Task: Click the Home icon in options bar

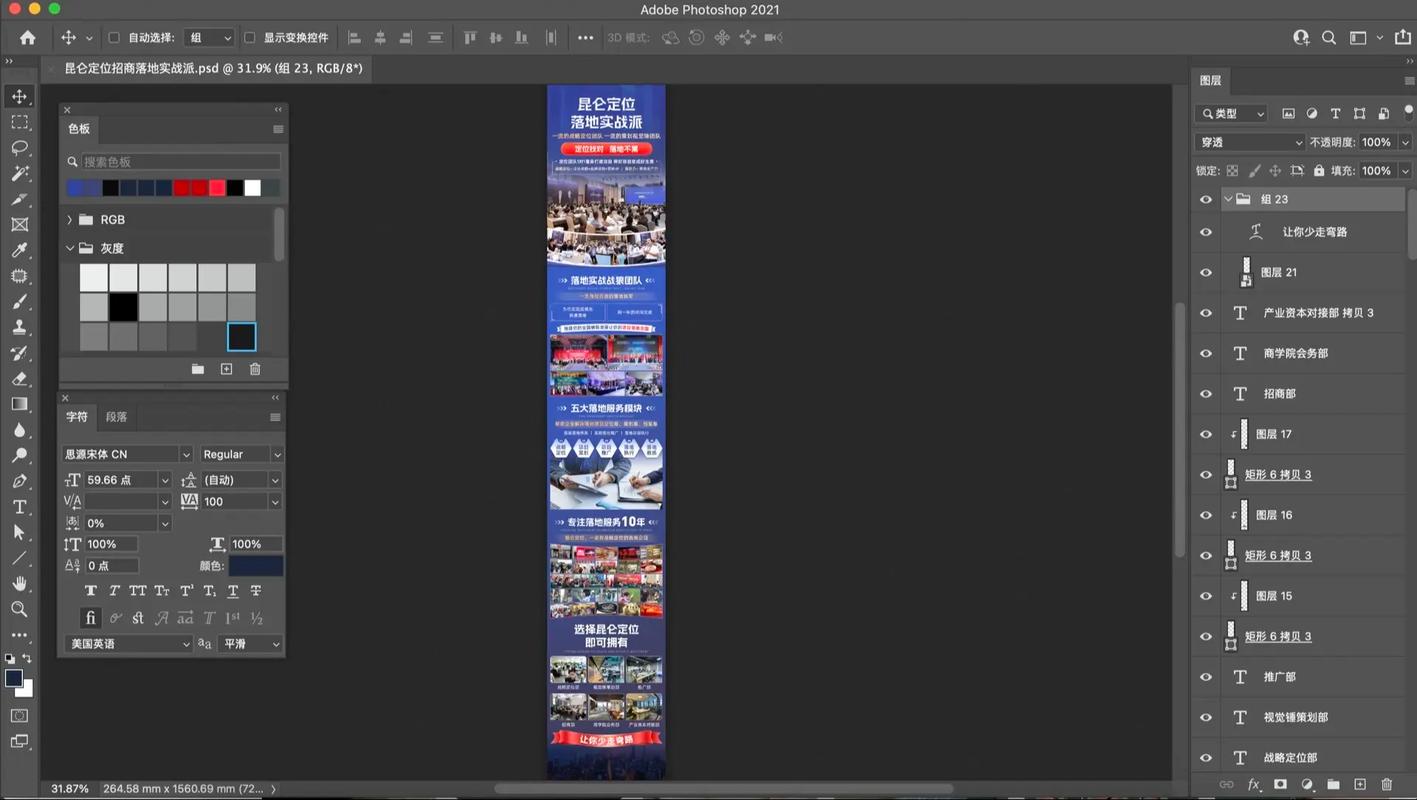Action: [x=27, y=38]
